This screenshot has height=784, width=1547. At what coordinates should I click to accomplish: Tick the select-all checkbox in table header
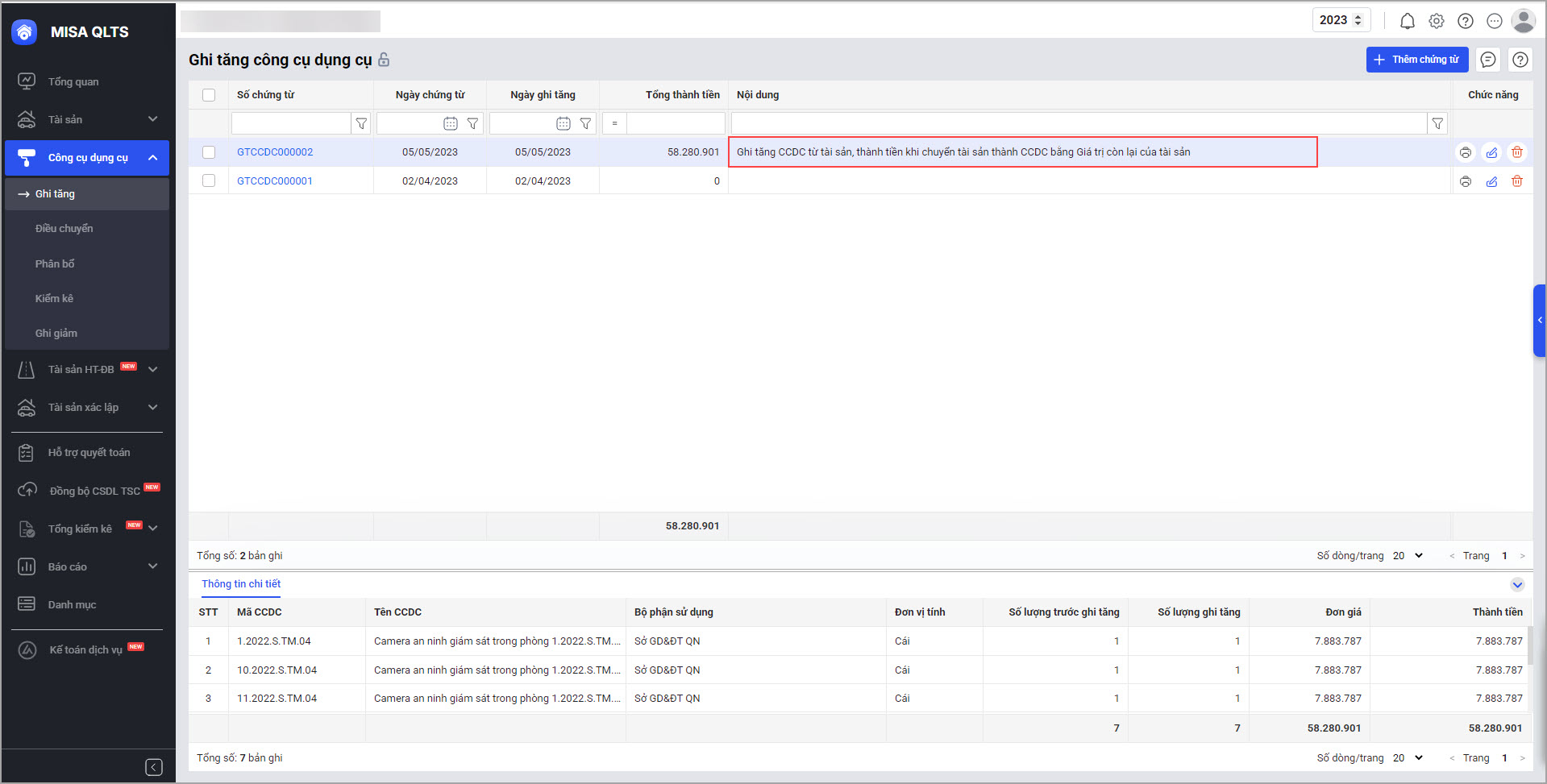pos(209,95)
